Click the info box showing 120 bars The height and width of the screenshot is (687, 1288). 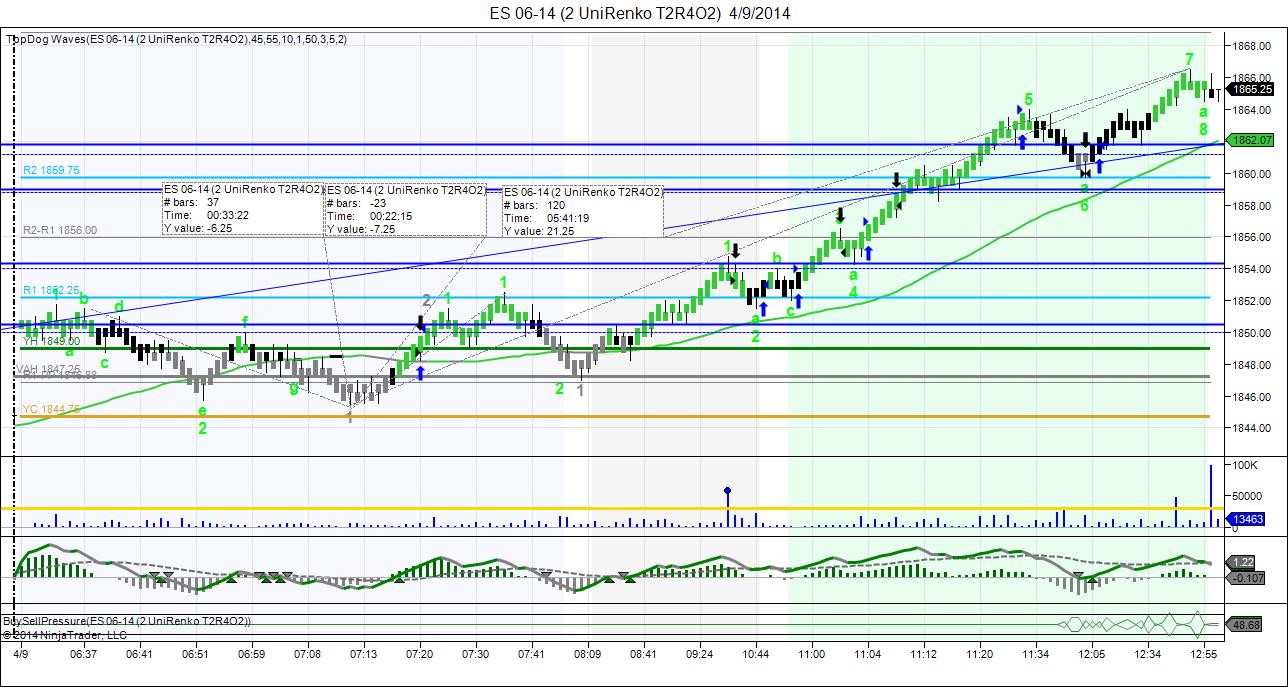click(582, 211)
